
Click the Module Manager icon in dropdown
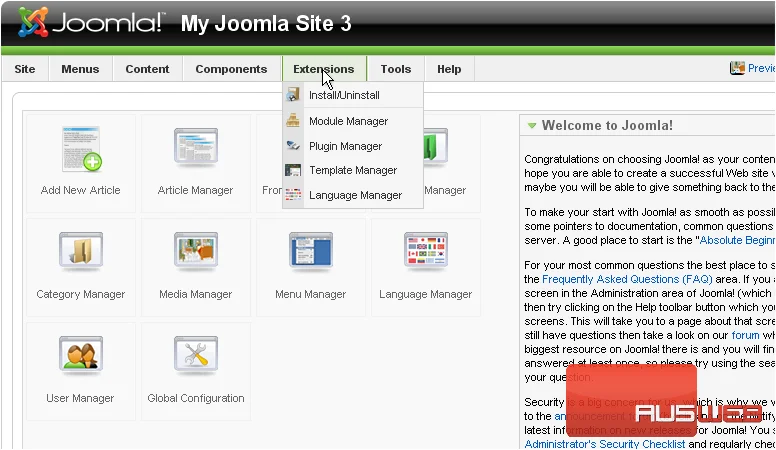(x=293, y=120)
